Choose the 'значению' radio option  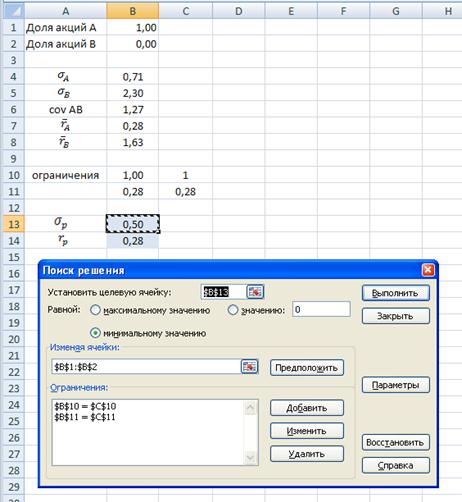tap(233, 310)
